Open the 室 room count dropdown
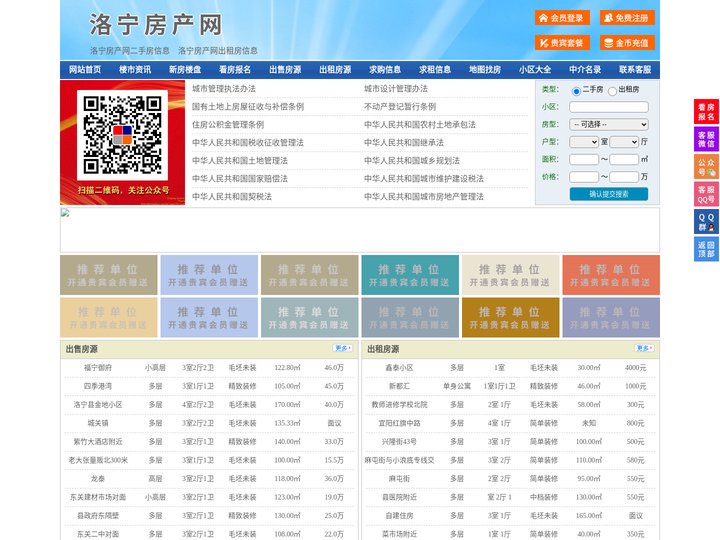720x540 pixels. coord(584,142)
